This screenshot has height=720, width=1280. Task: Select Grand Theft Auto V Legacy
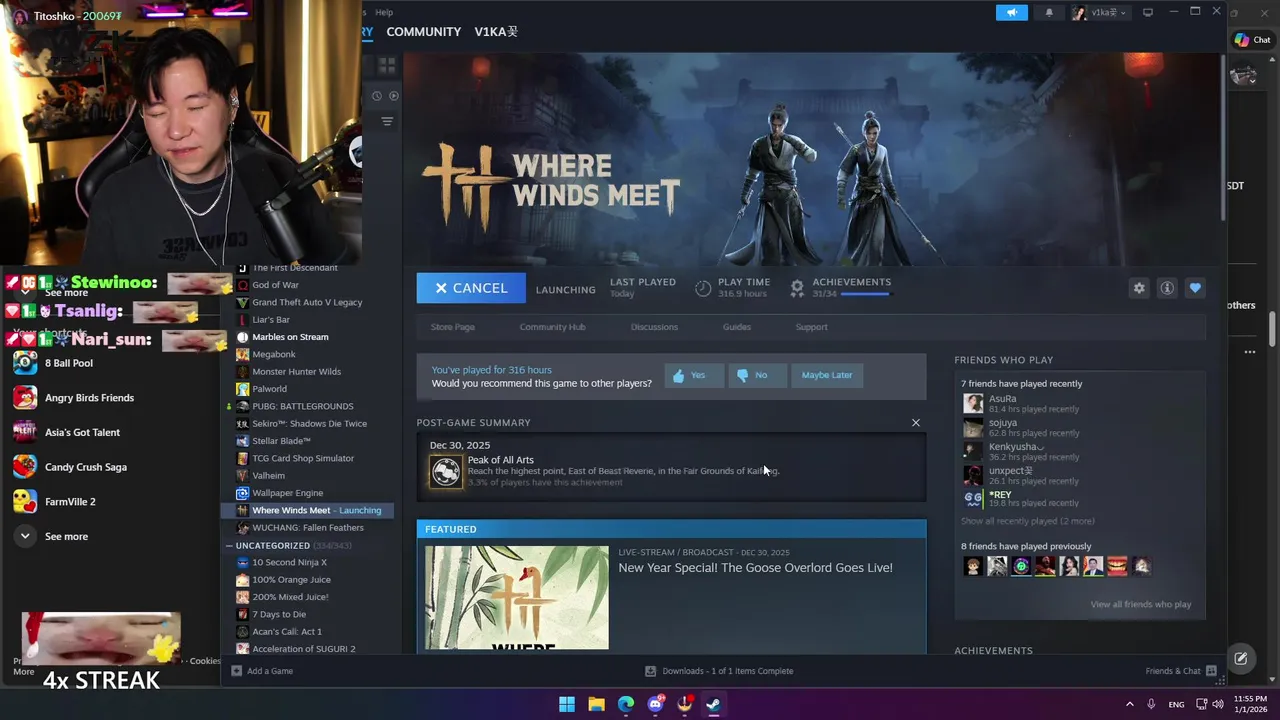[308, 302]
